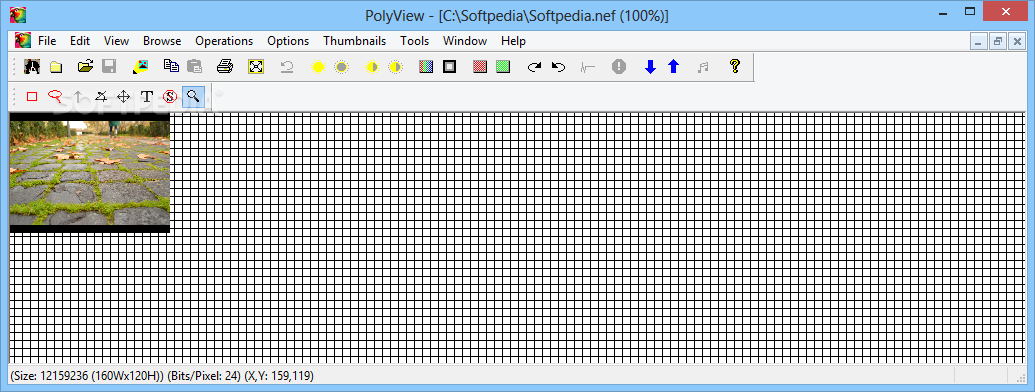Open the Options menu
The image size is (1035, 392).
click(288, 41)
